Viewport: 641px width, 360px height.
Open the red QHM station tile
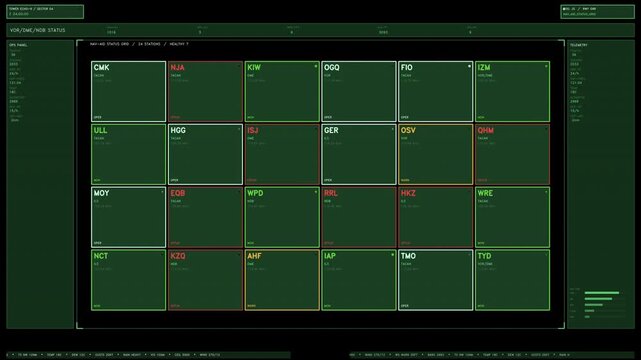coord(513,154)
